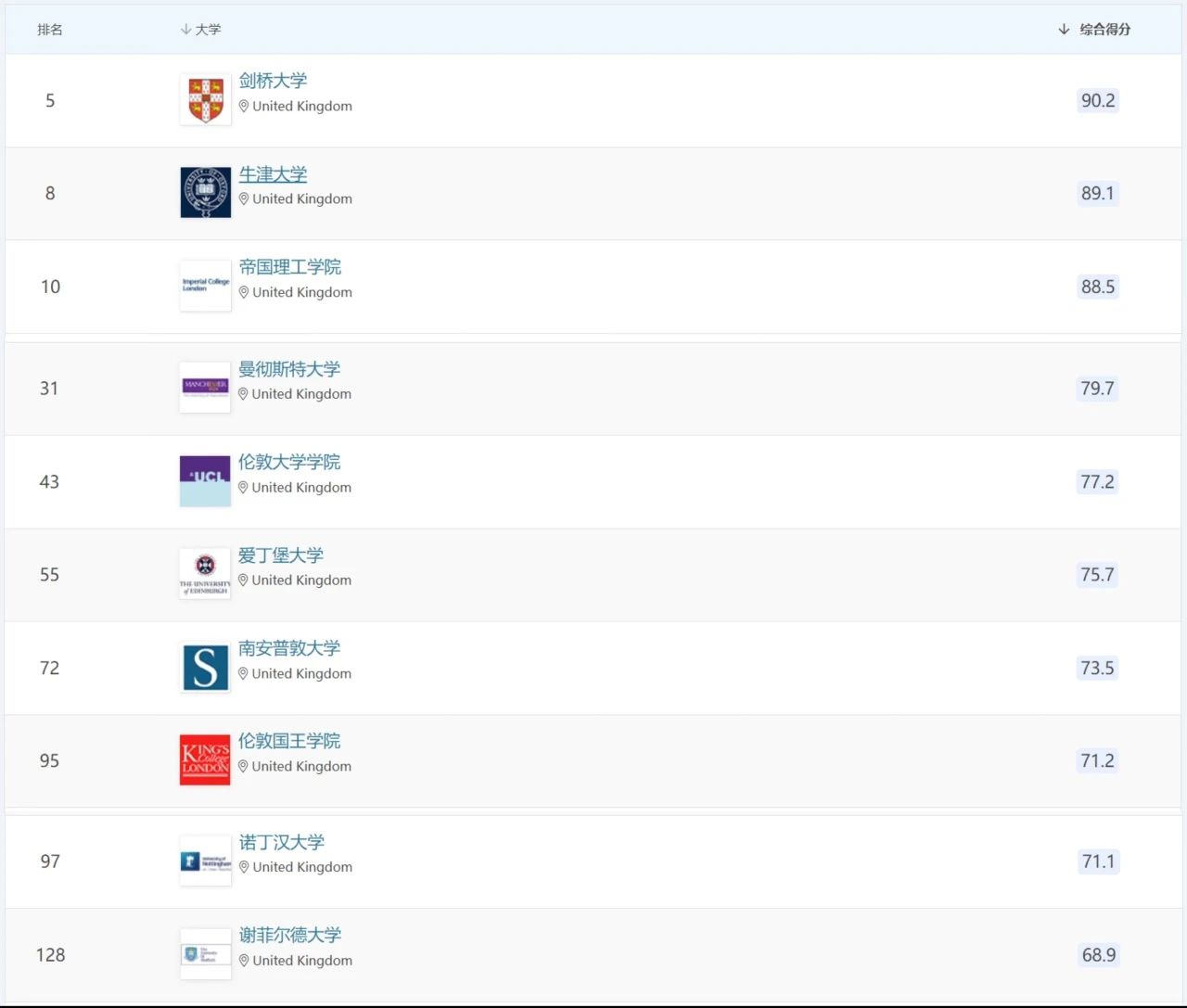Click the score 79.7 for Manchester
Viewport: 1187px width, 1008px height.
click(1098, 389)
